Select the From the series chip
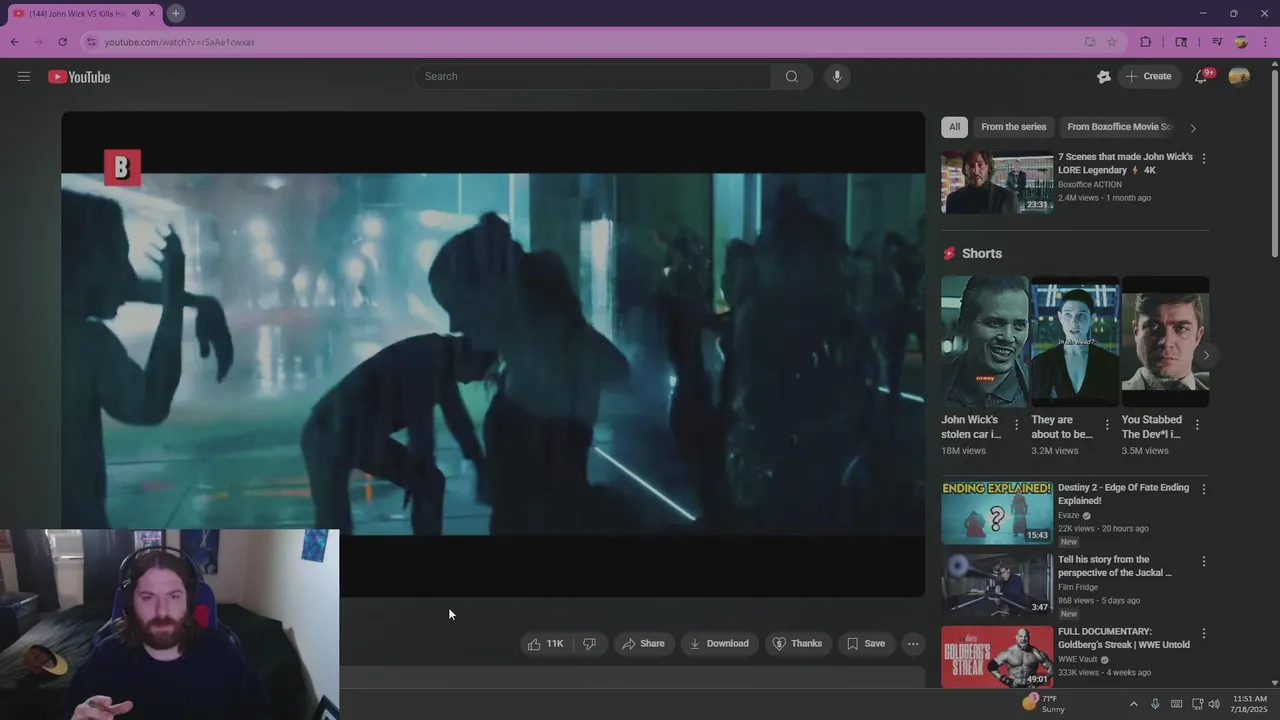 pyautogui.click(x=1014, y=127)
